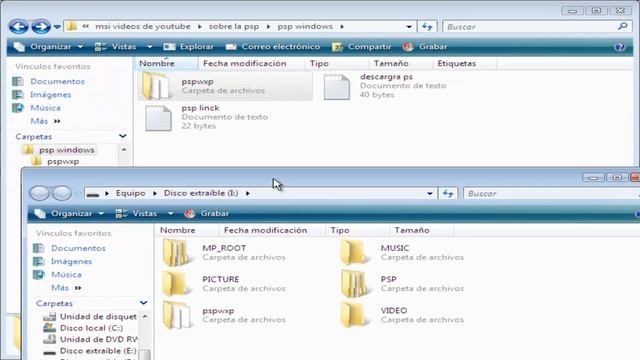Click Buscar field in Disco extraíble window
The image size is (640, 360).
[x=551, y=193]
